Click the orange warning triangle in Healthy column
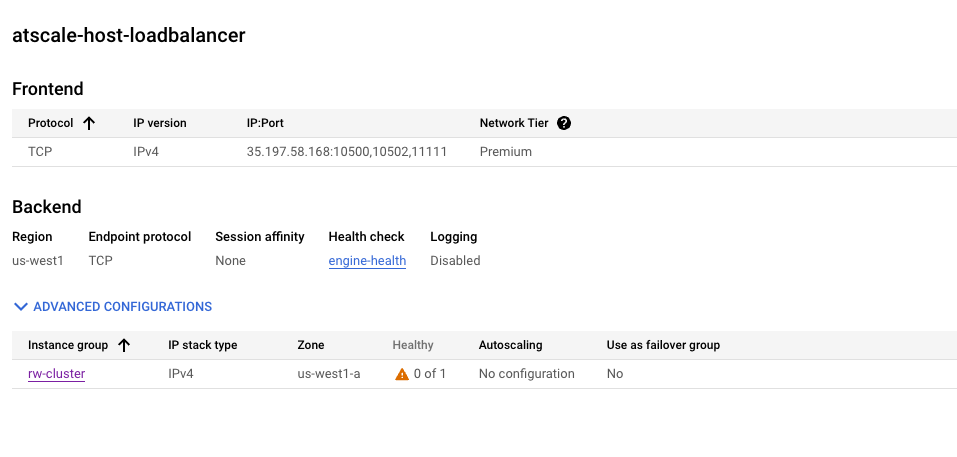957x457 pixels. tap(402, 374)
